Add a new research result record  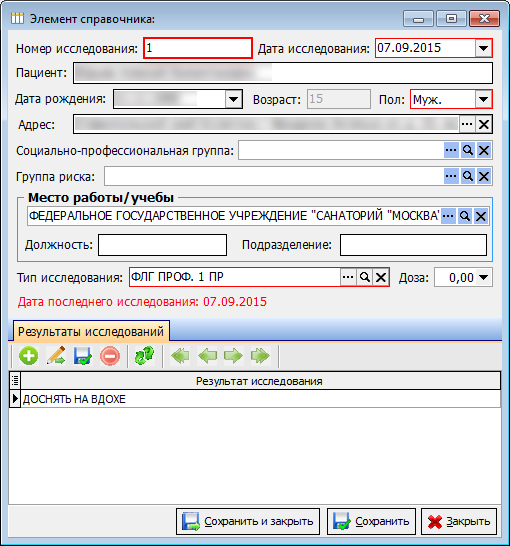29,356
